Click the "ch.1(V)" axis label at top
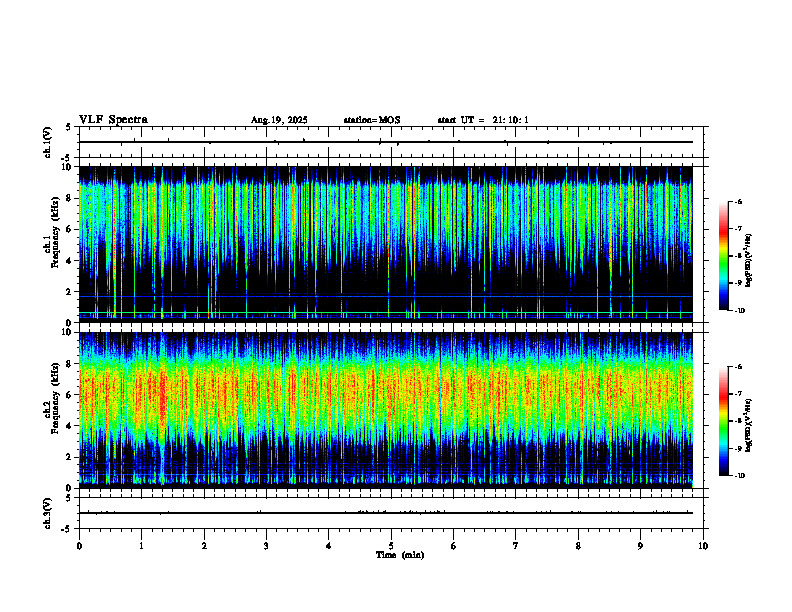 [48, 142]
